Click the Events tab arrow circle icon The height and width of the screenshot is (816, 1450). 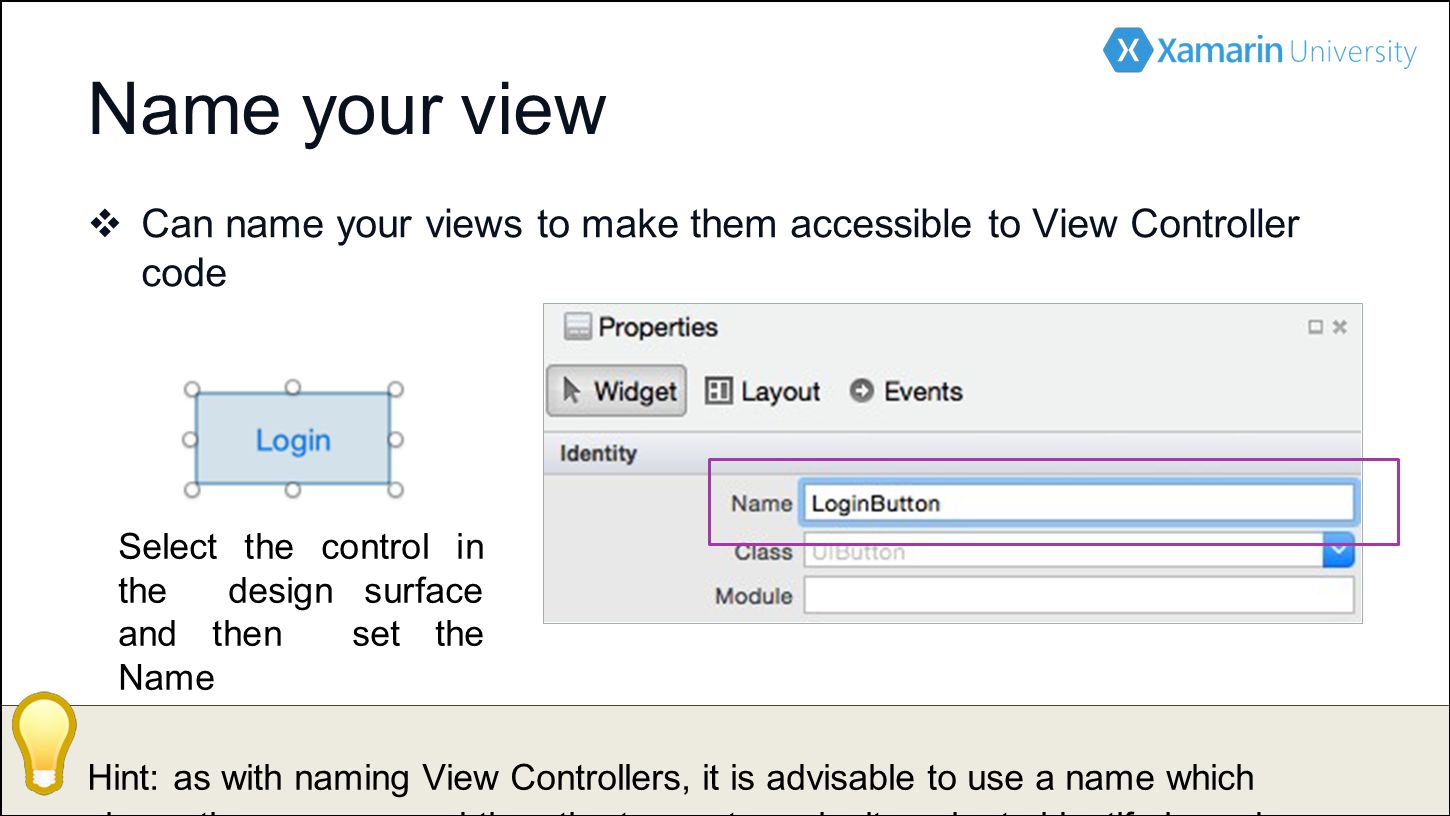[861, 391]
